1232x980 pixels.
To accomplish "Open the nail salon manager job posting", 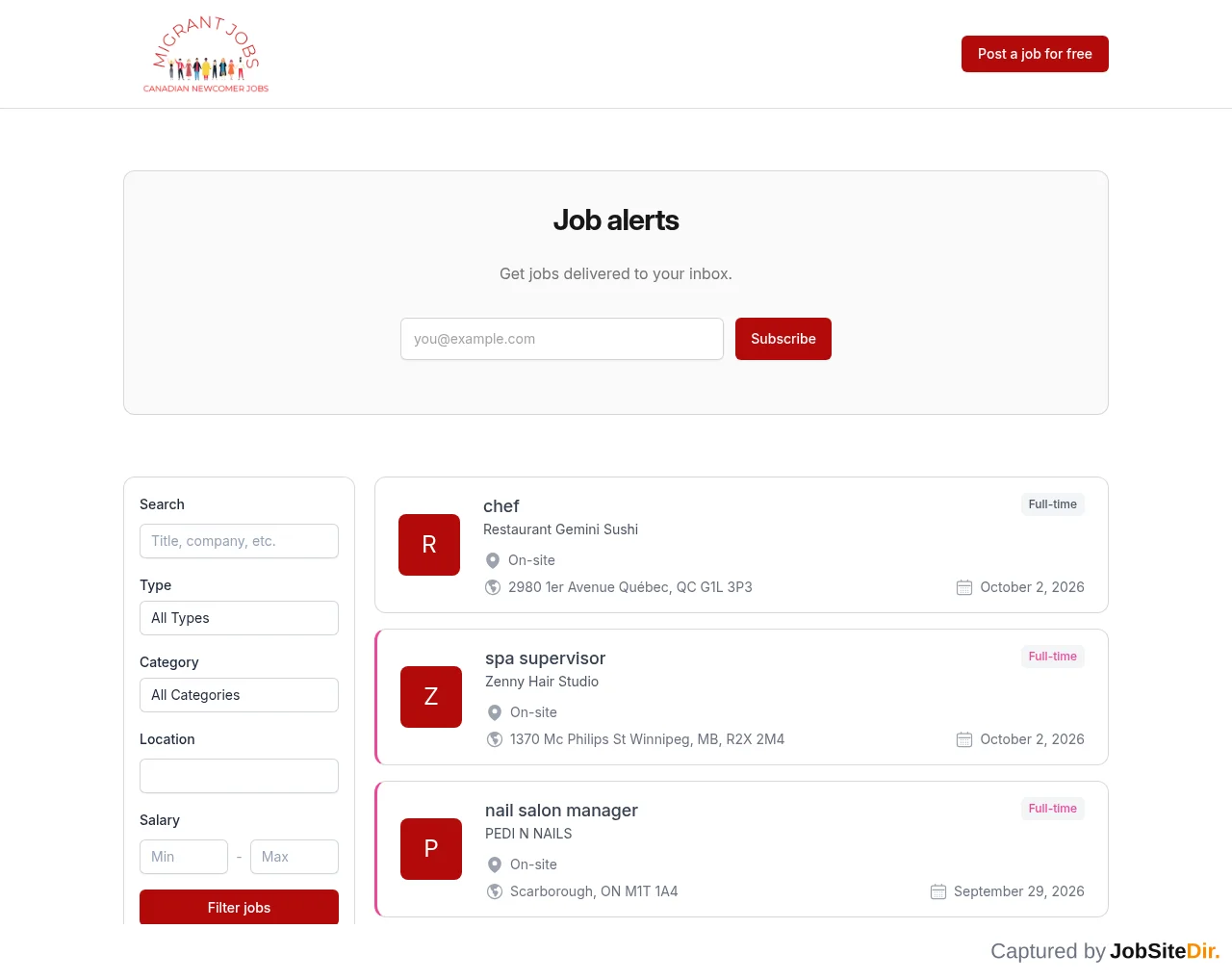I will (561, 811).
